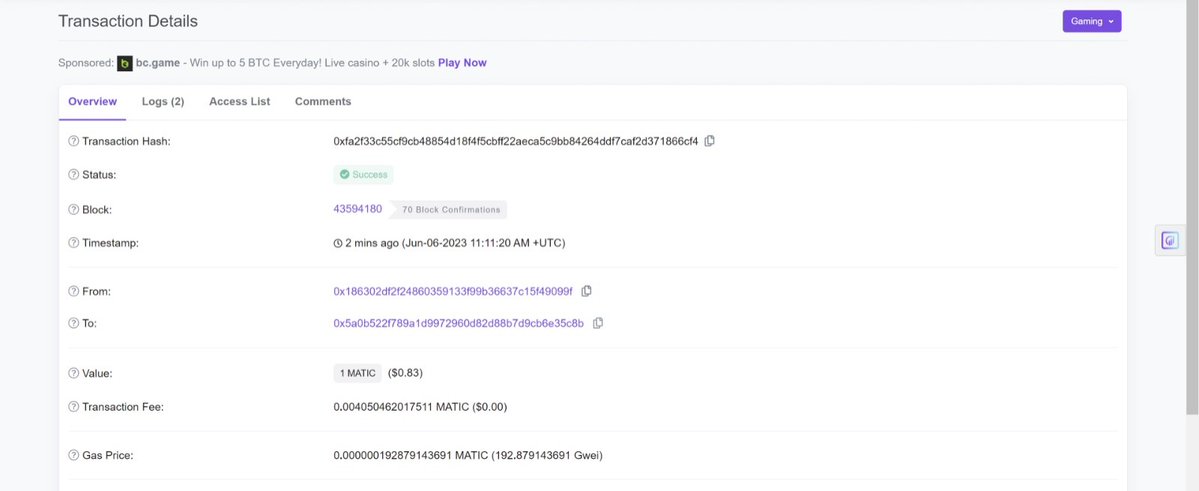Open the From address link
1199x491 pixels.
click(x=453, y=291)
